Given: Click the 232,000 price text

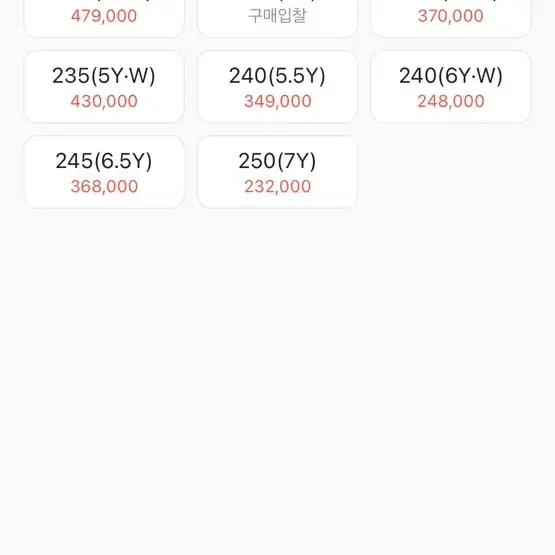Looking at the screenshot, I should coord(278,187).
